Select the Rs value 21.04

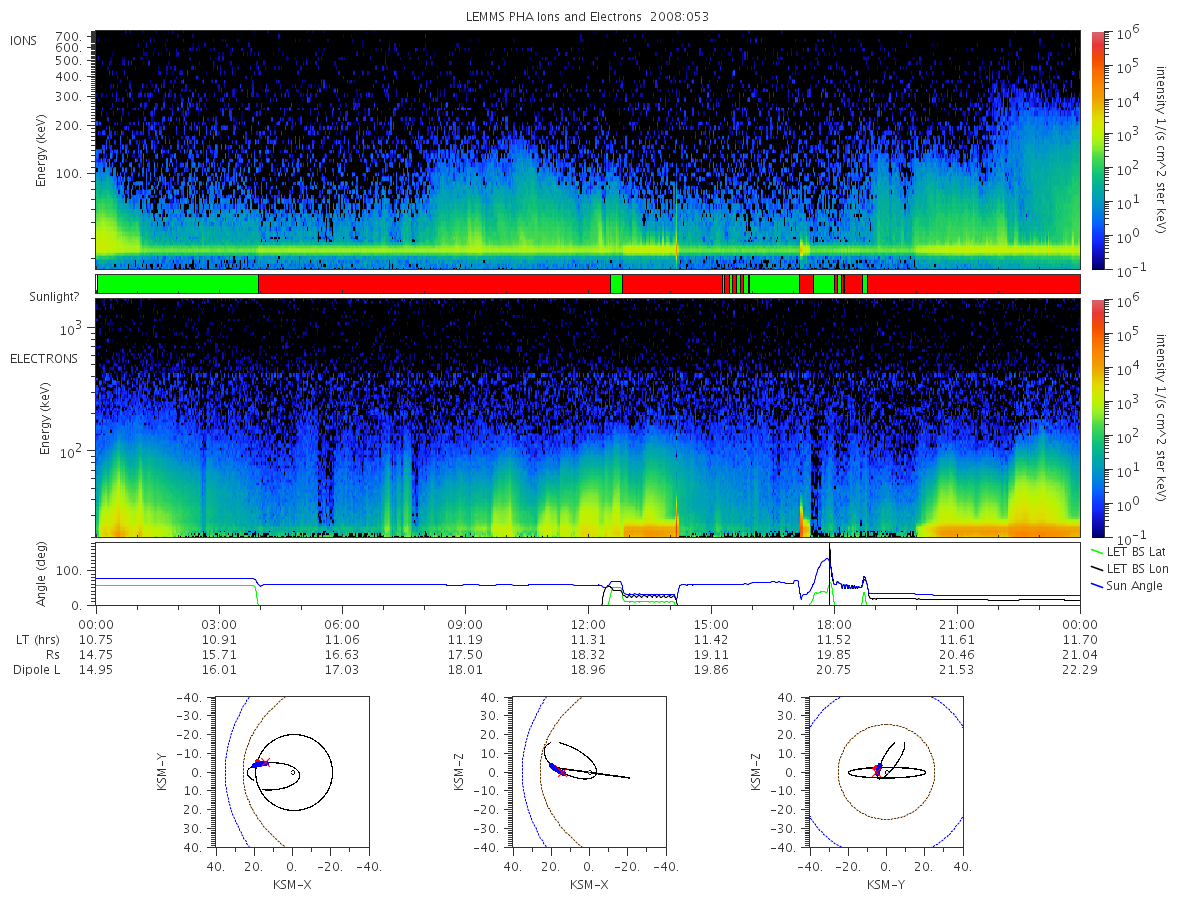pos(1080,654)
